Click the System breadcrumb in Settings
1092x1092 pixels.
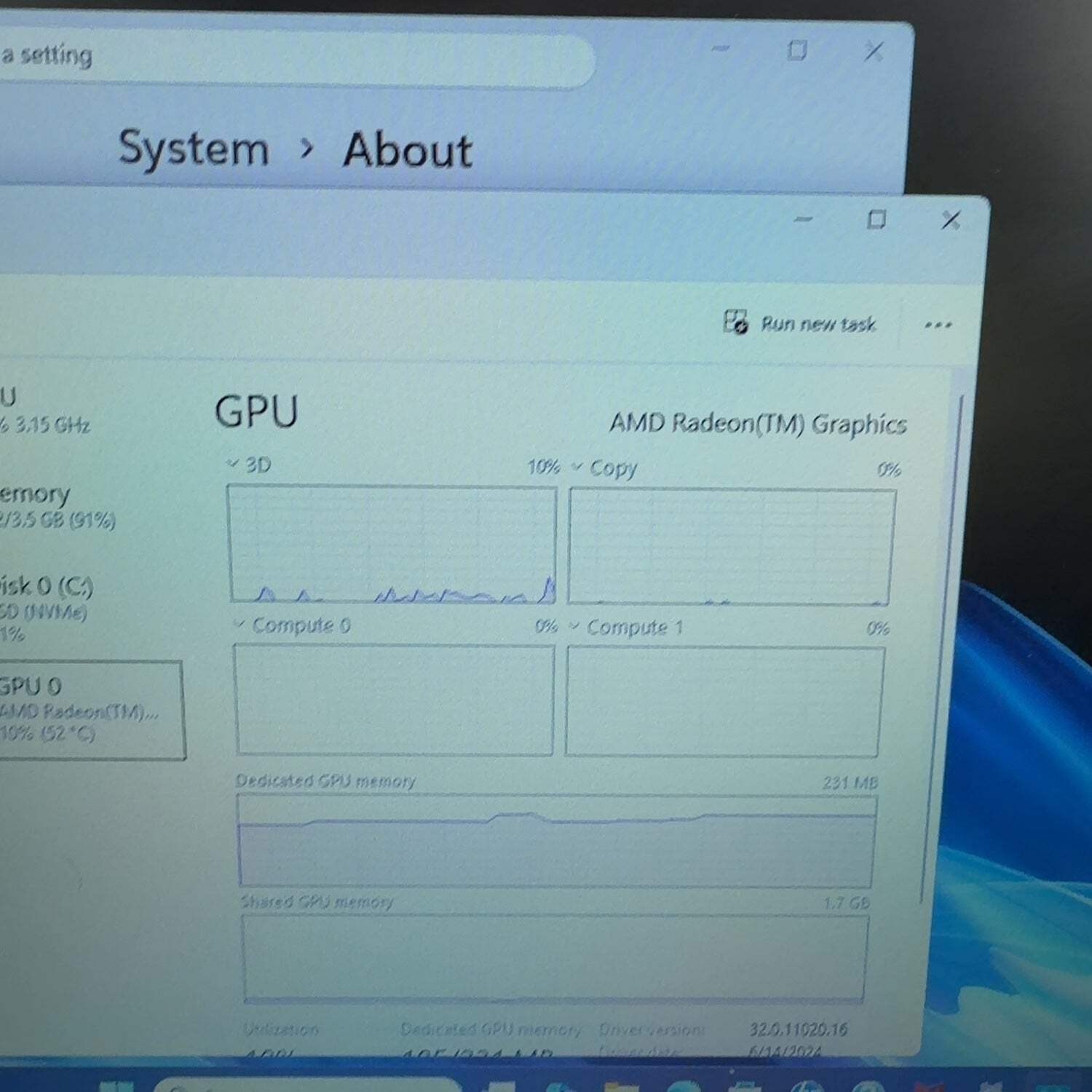point(194,149)
